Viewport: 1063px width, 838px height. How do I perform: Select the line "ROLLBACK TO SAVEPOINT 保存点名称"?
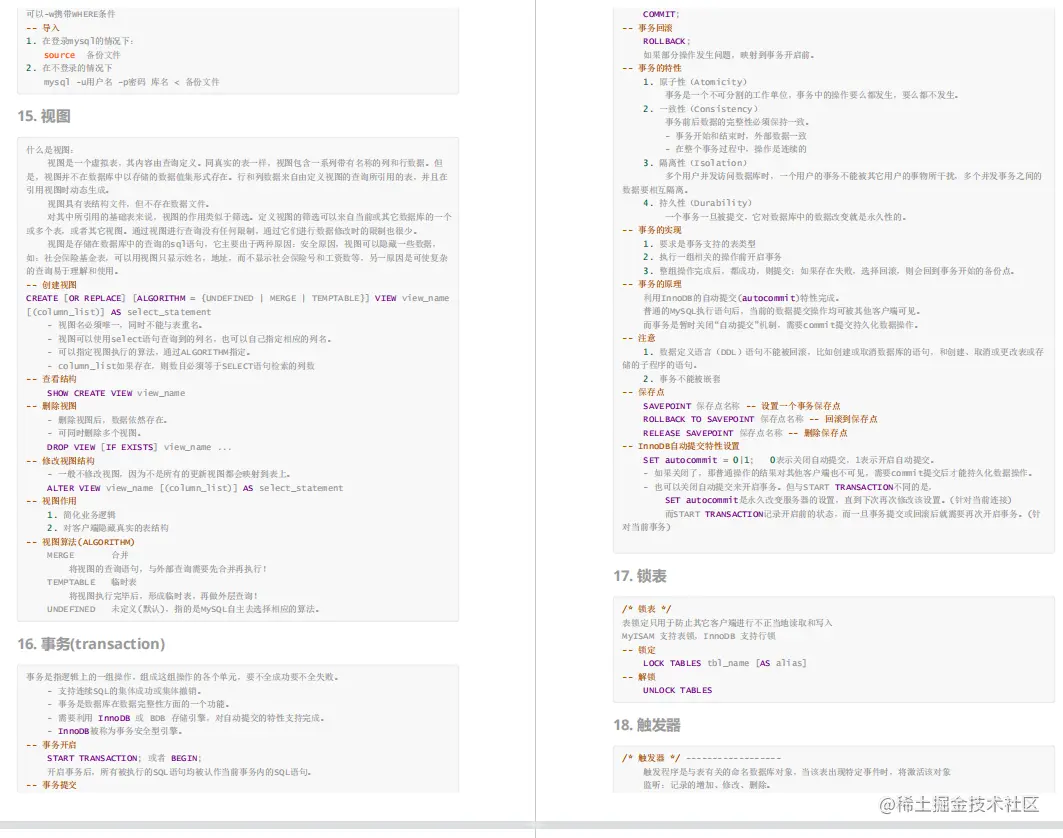pyautogui.click(x=723, y=420)
